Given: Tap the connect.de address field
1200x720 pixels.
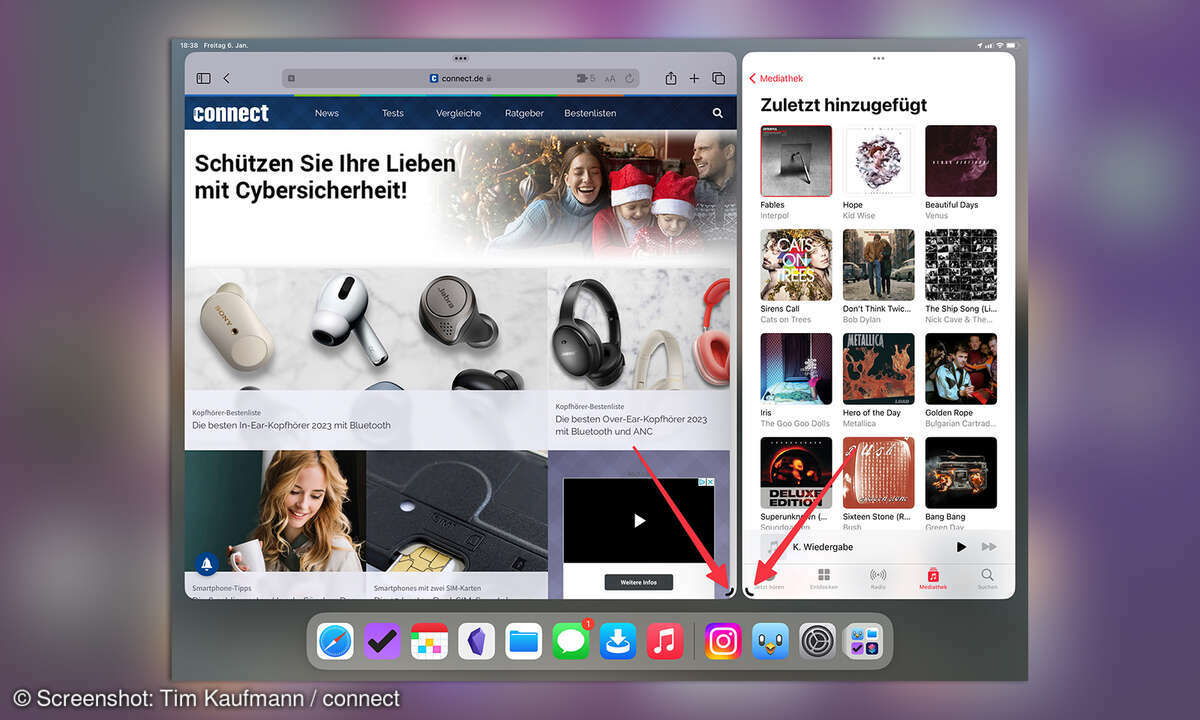Looking at the screenshot, I should pyautogui.click(x=461, y=78).
